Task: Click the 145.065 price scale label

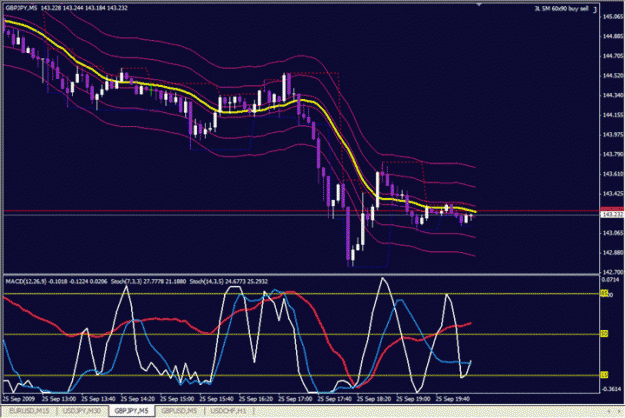Action: pyautogui.click(x=613, y=17)
